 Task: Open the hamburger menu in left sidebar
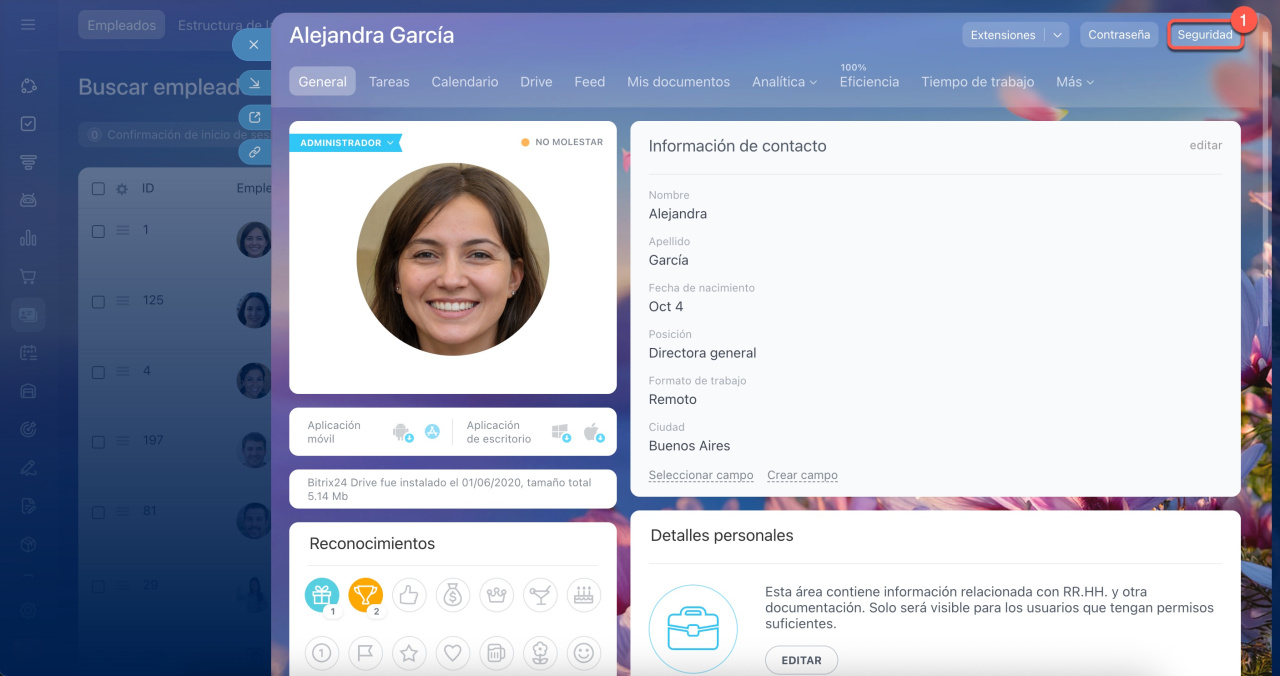point(28,25)
